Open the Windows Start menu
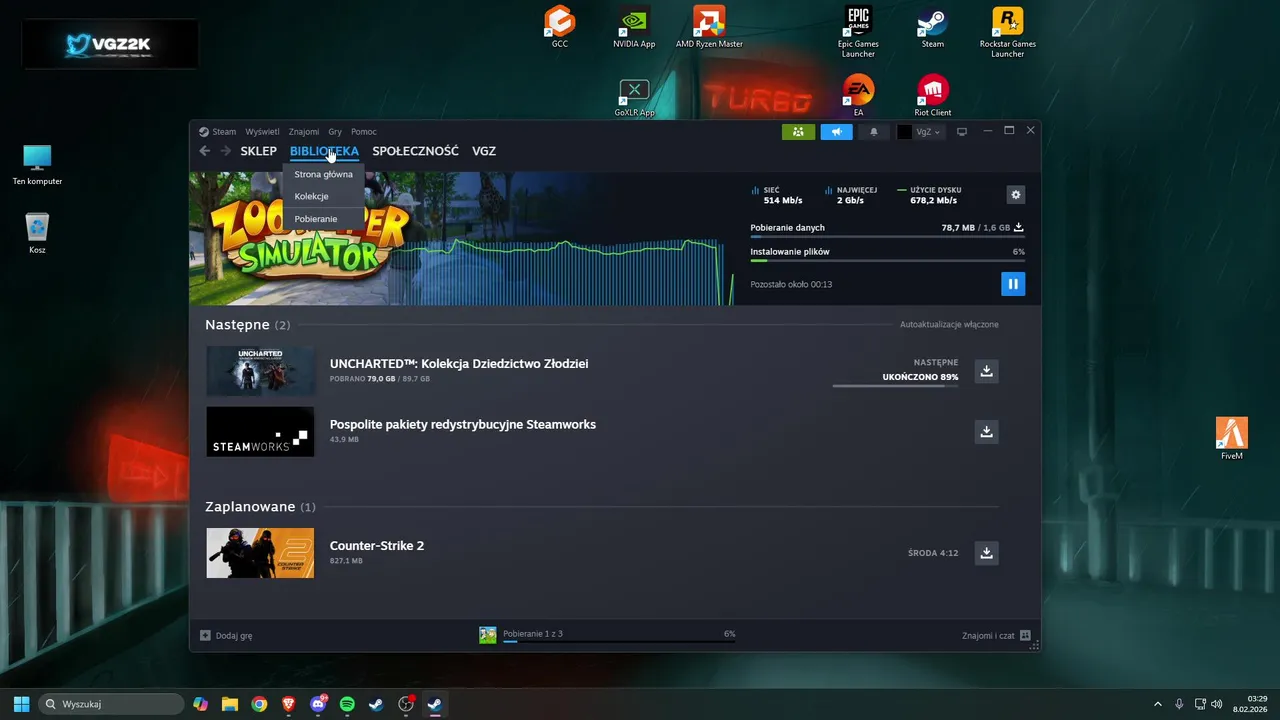 21,704
